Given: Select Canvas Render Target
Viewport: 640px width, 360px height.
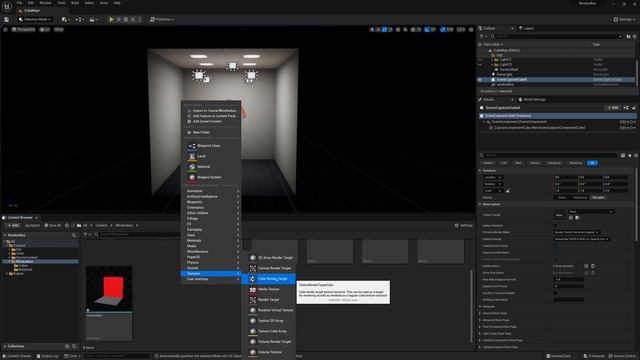Looking at the screenshot, I should (269, 268).
